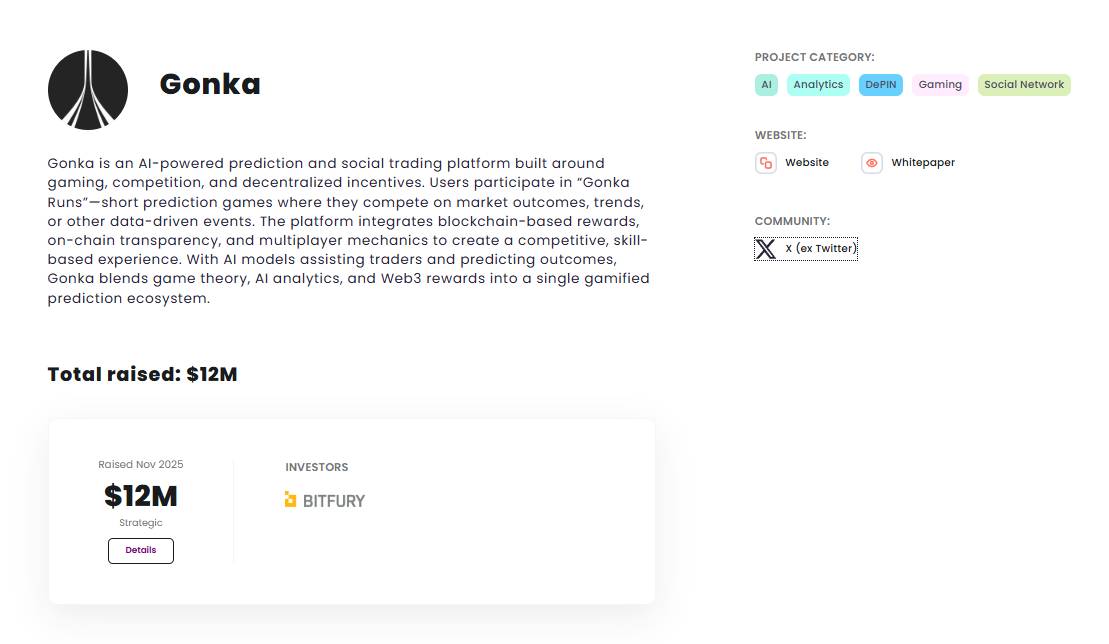Click the Bitfury investor logo
The image size is (1109, 644).
(325, 500)
